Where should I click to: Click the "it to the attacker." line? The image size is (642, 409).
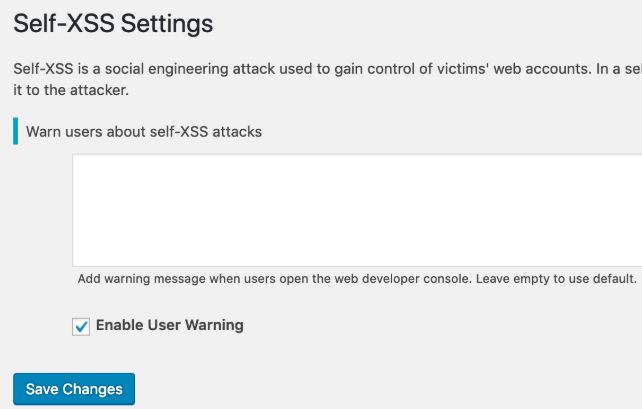click(72, 90)
